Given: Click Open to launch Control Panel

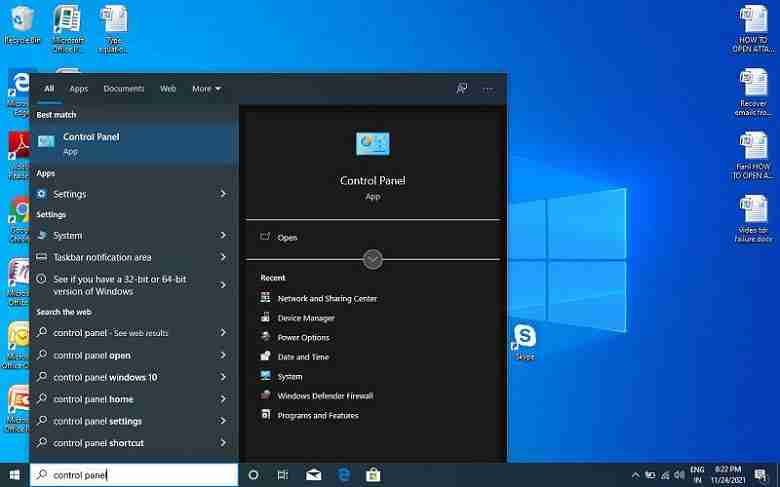Looking at the screenshot, I should coord(287,238).
